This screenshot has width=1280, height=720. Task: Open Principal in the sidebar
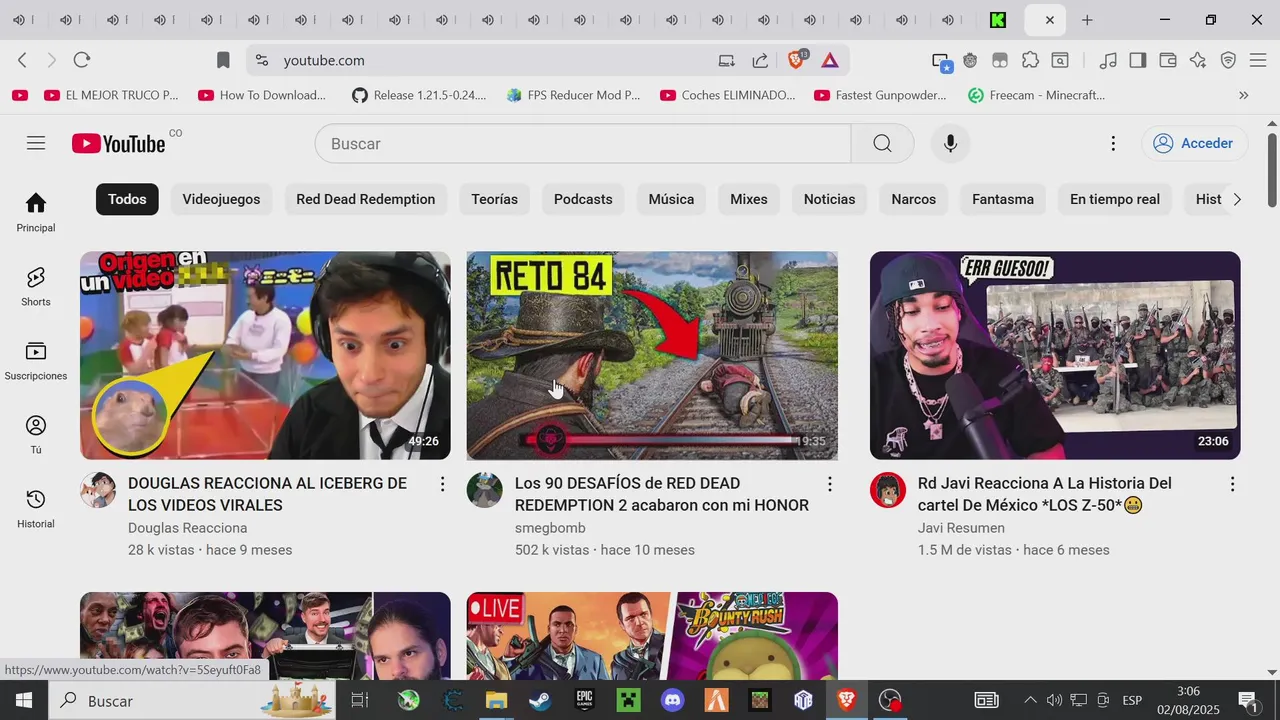(36, 212)
